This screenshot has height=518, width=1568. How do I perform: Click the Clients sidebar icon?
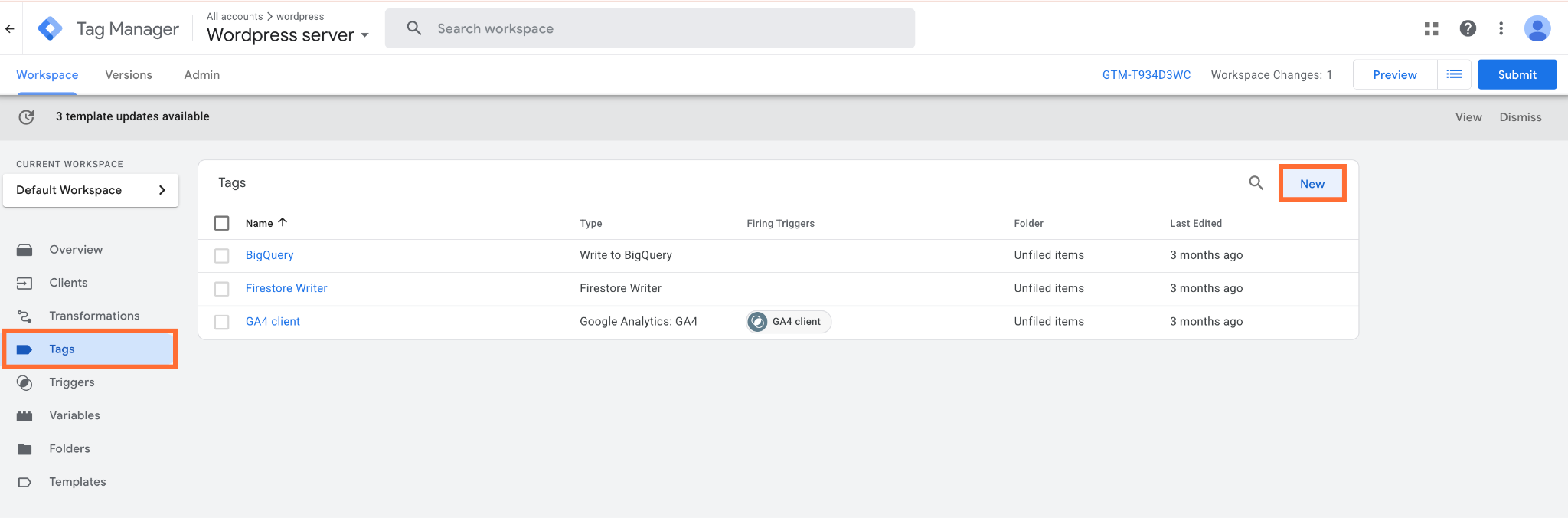point(24,283)
